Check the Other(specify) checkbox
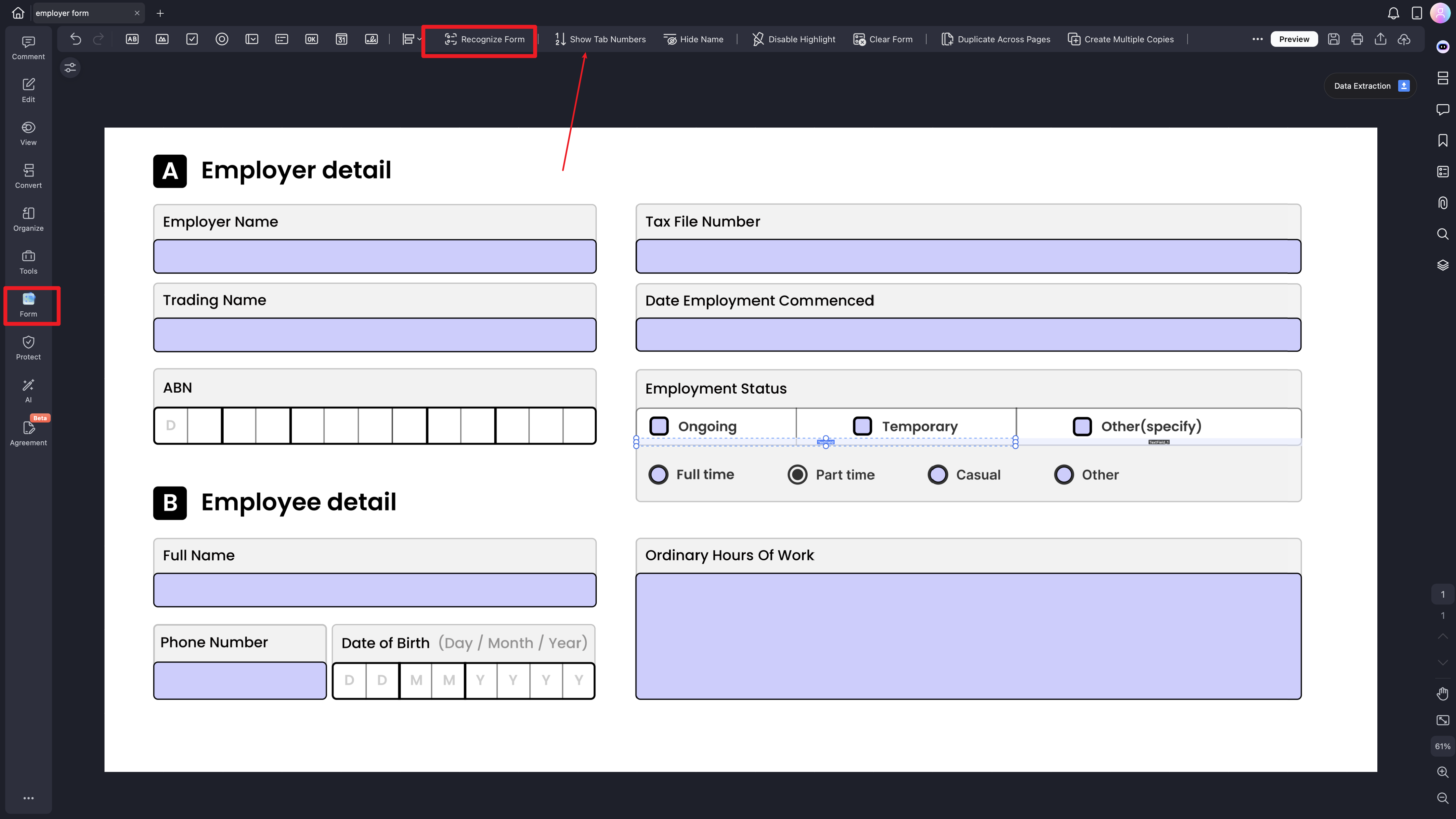Viewport: 1456px width, 819px height. pyautogui.click(x=1082, y=426)
